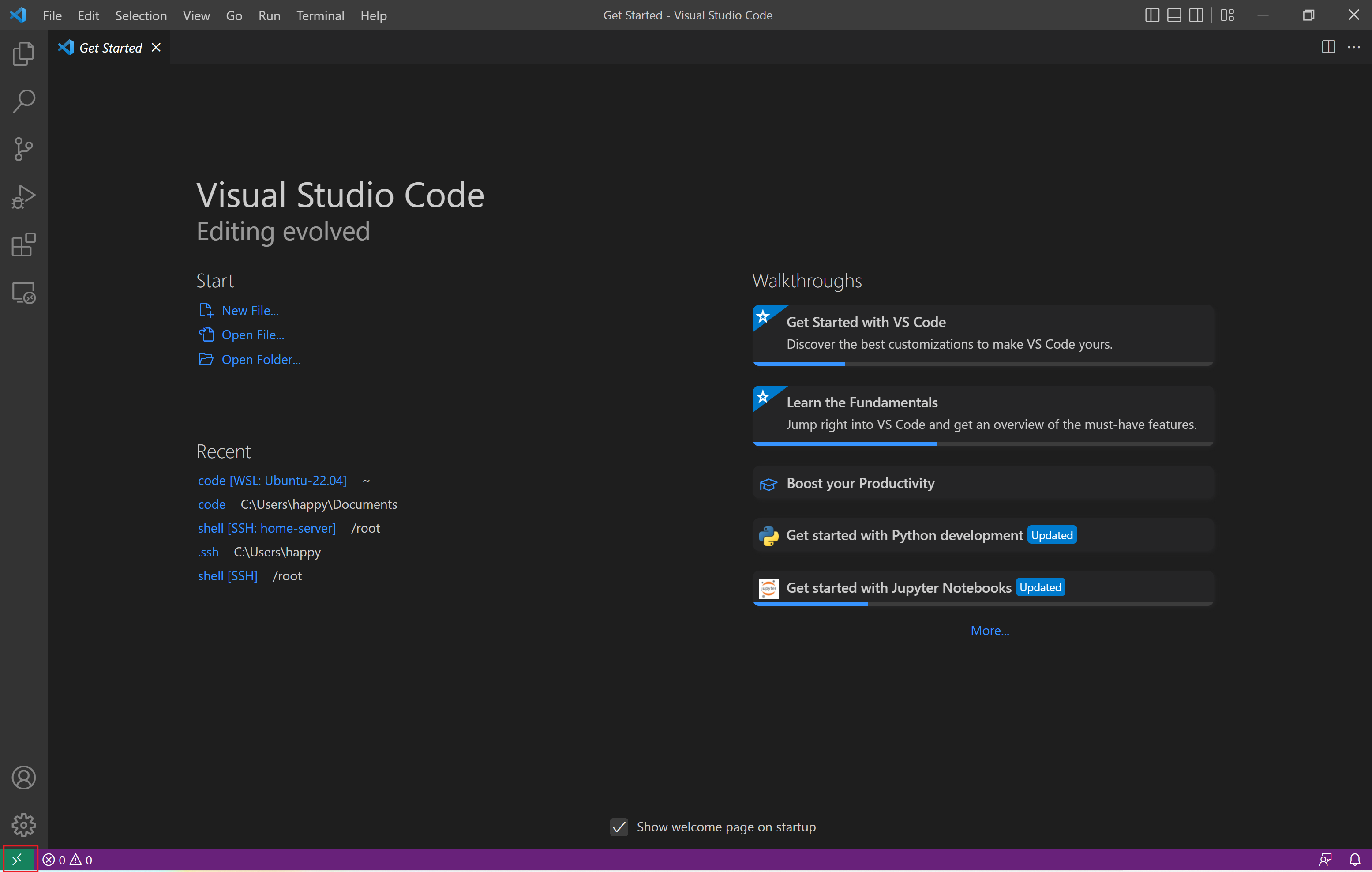The width and height of the screenshot is (1372, 872).
Task: Click the Python logo icon
Action: pos(768,536)
